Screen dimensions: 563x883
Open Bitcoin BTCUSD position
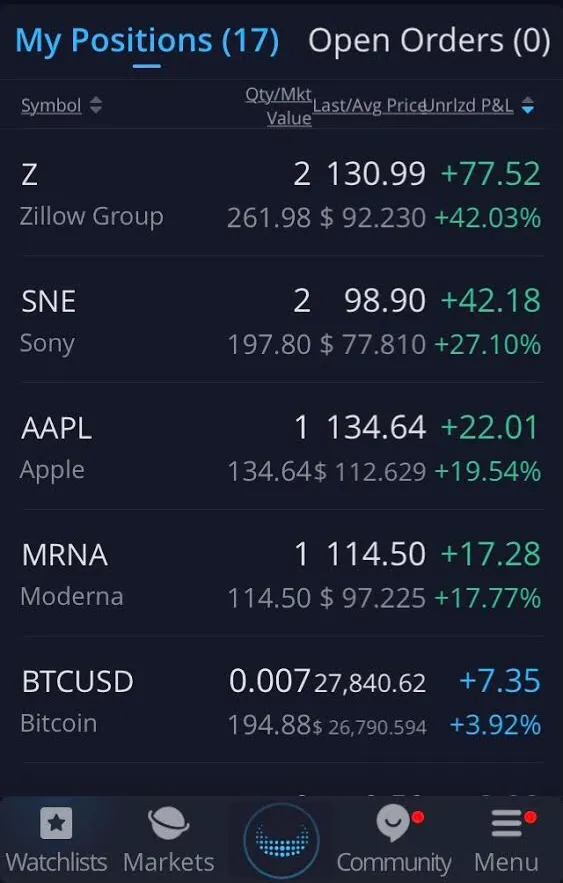282,701
